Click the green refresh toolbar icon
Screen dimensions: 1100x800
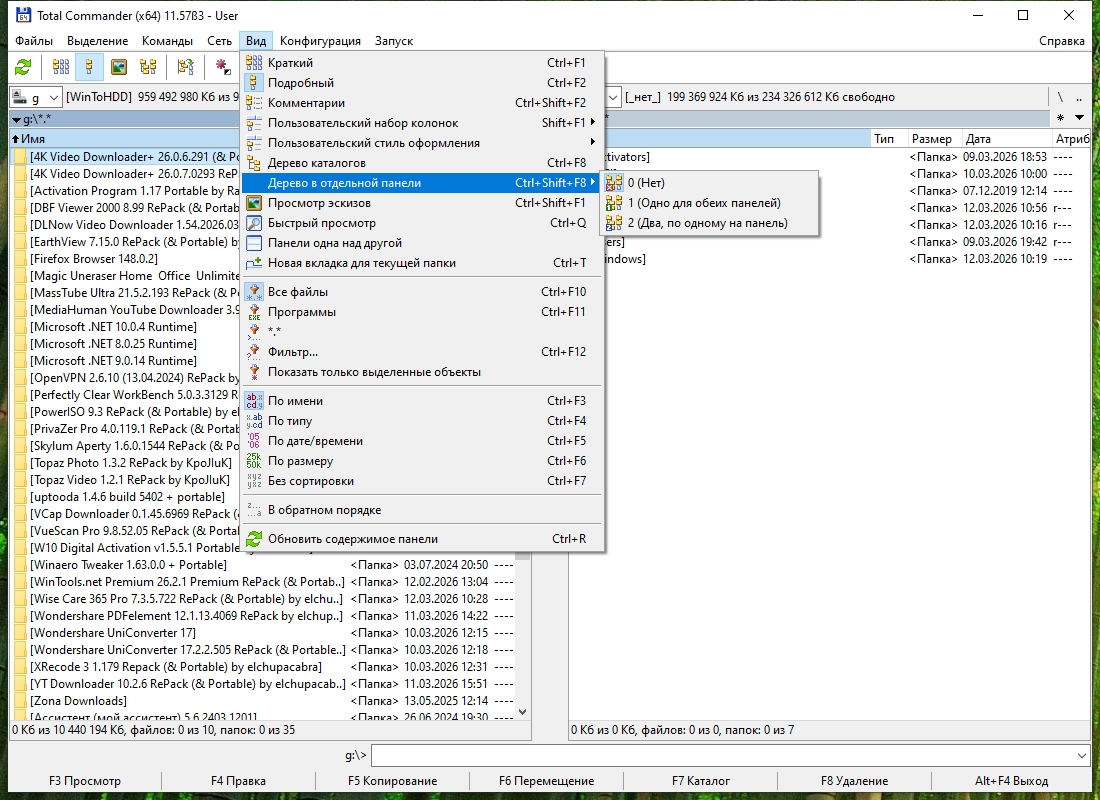pyautogui.click(x=23, y=67)
